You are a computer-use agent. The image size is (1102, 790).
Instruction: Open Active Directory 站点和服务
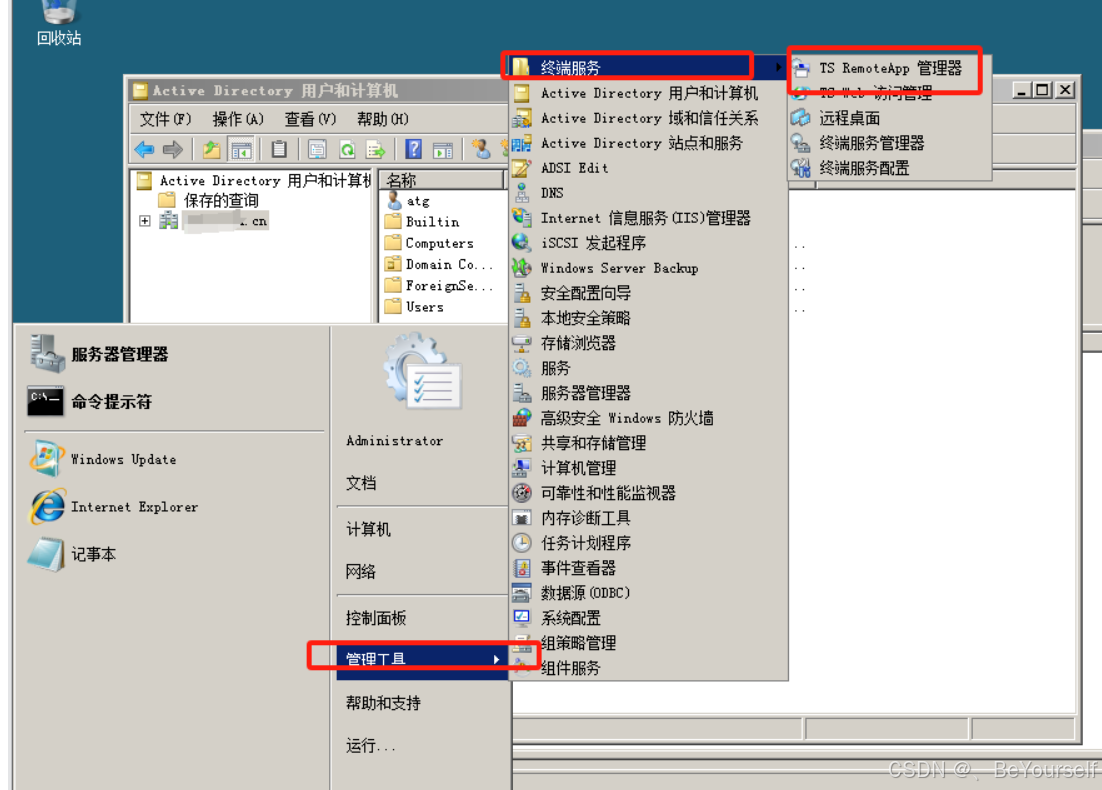(647, 143)
